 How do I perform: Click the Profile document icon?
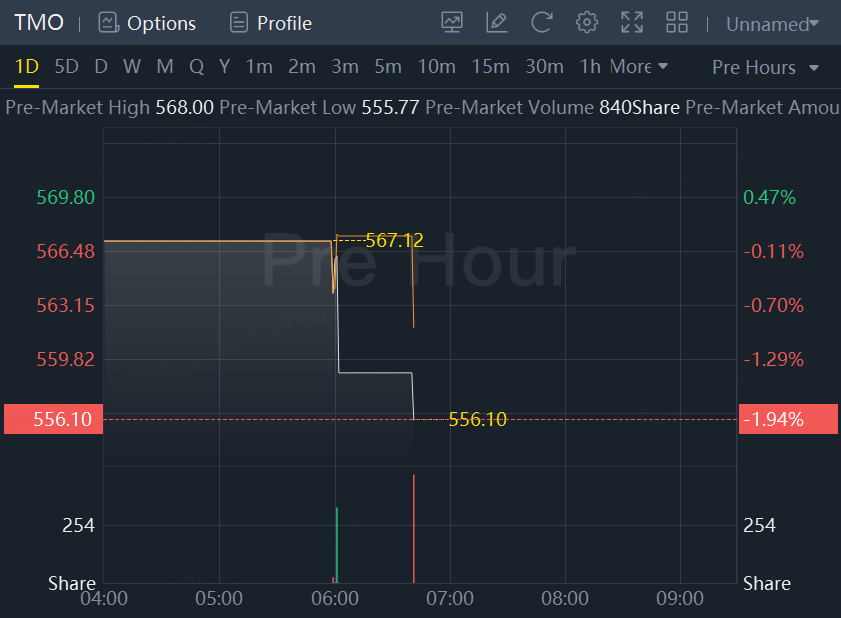[238, 22]
